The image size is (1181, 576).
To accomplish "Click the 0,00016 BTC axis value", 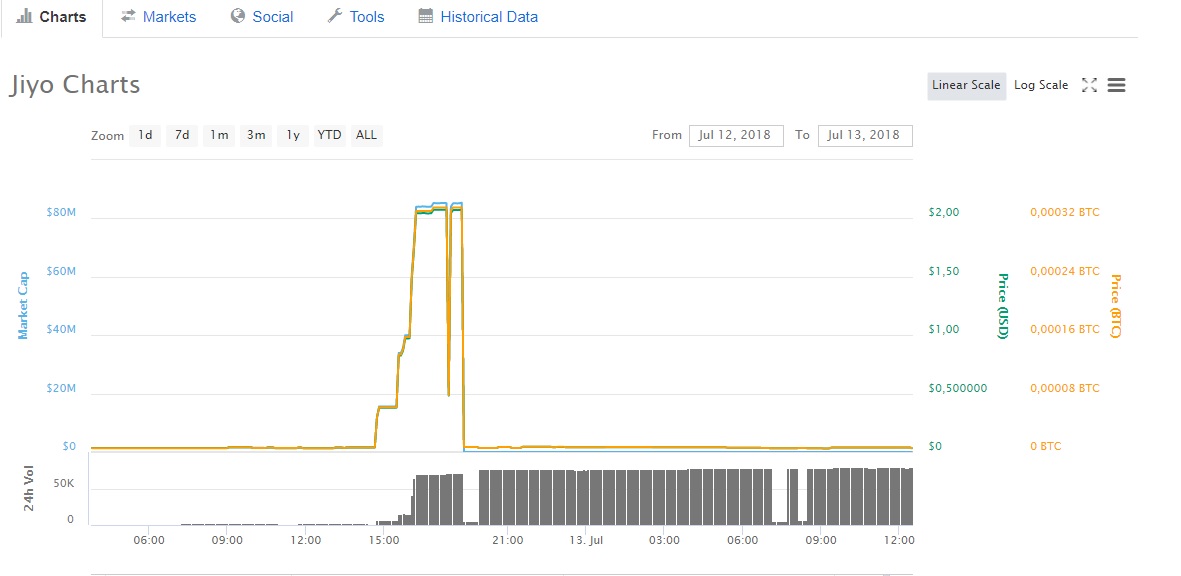I will pyautogui.click(x=1064, y=330).
